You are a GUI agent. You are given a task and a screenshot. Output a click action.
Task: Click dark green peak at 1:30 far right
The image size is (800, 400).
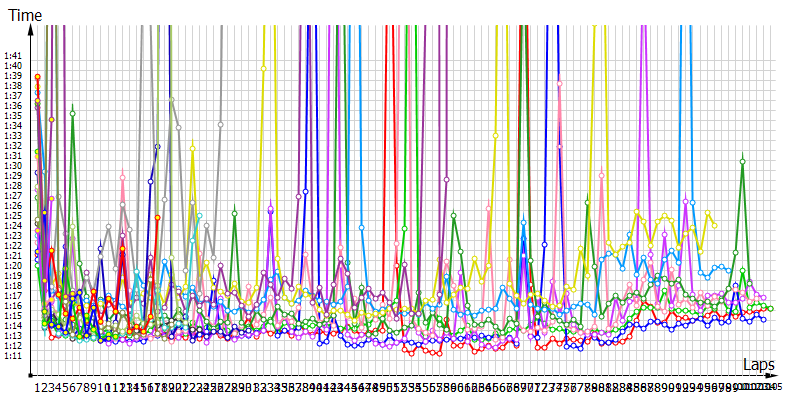(x=742, y=160)
